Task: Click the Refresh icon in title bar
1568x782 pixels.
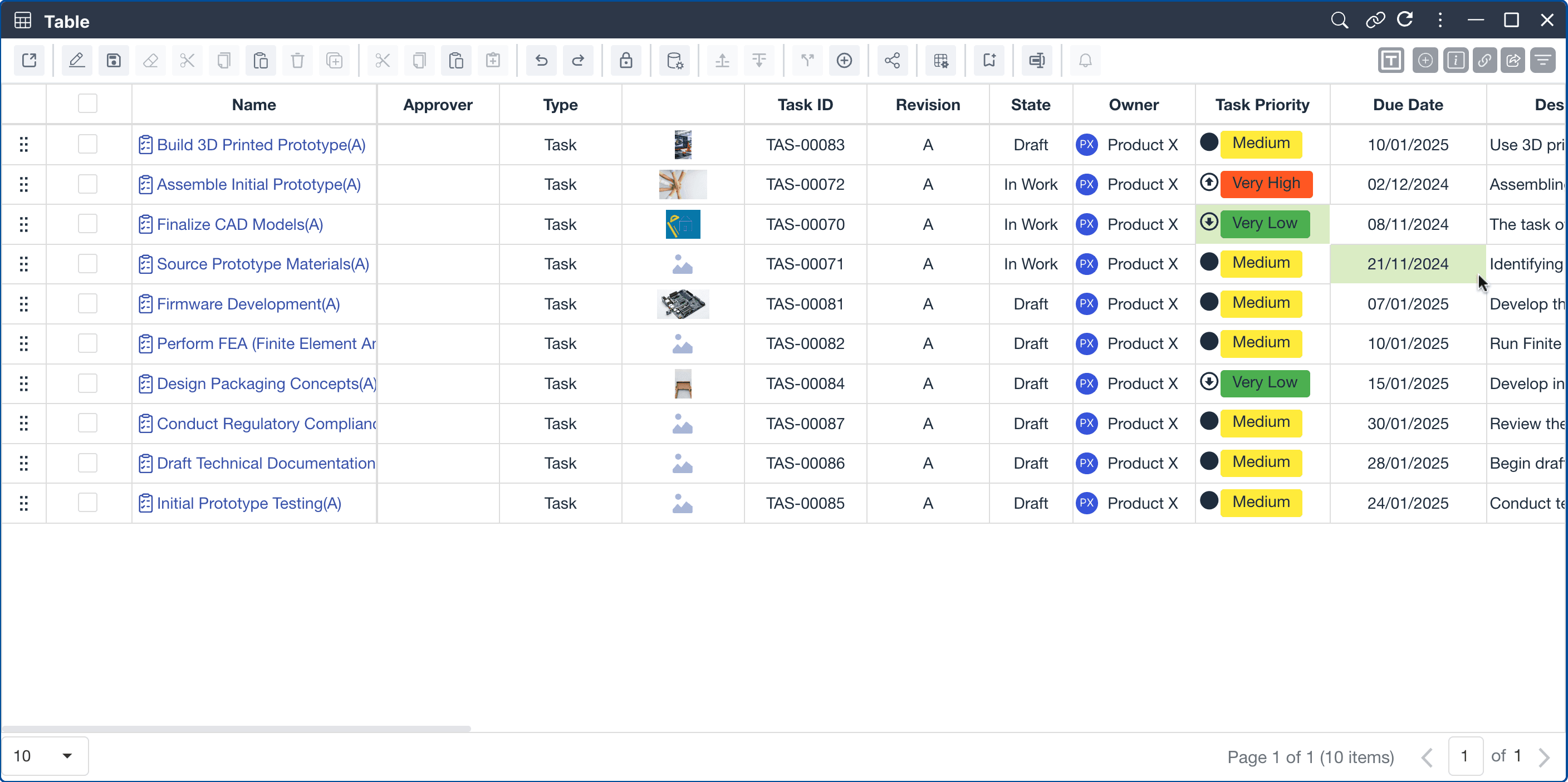Action: (1405, 20)
